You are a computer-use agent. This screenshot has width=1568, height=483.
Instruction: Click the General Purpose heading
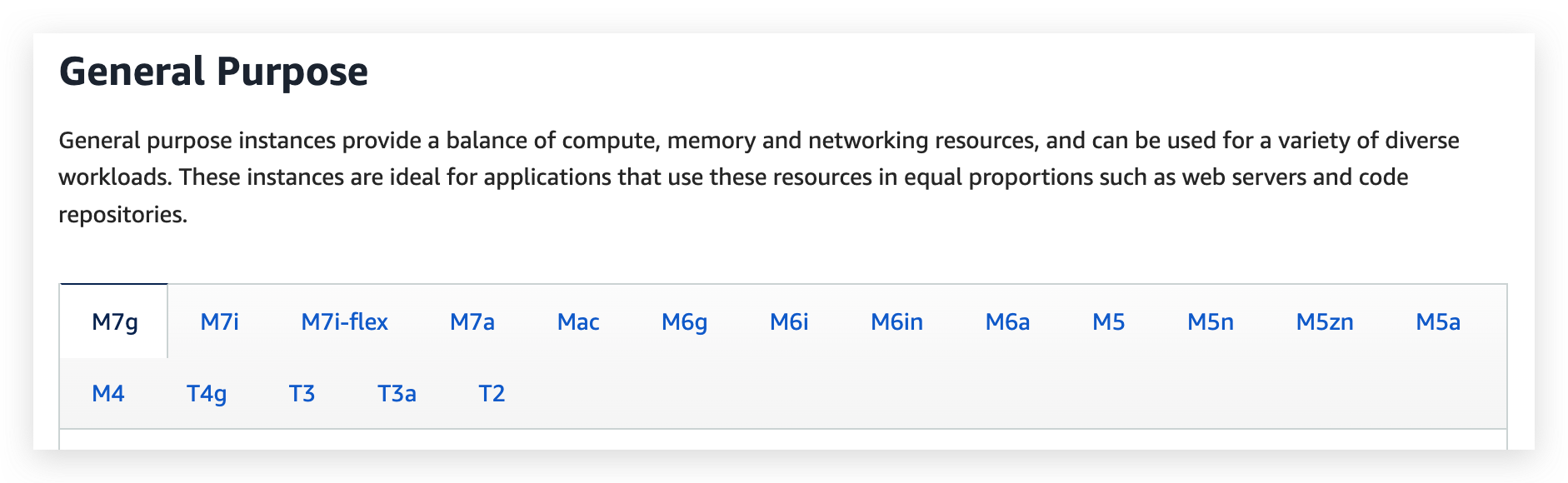point(213,72)
